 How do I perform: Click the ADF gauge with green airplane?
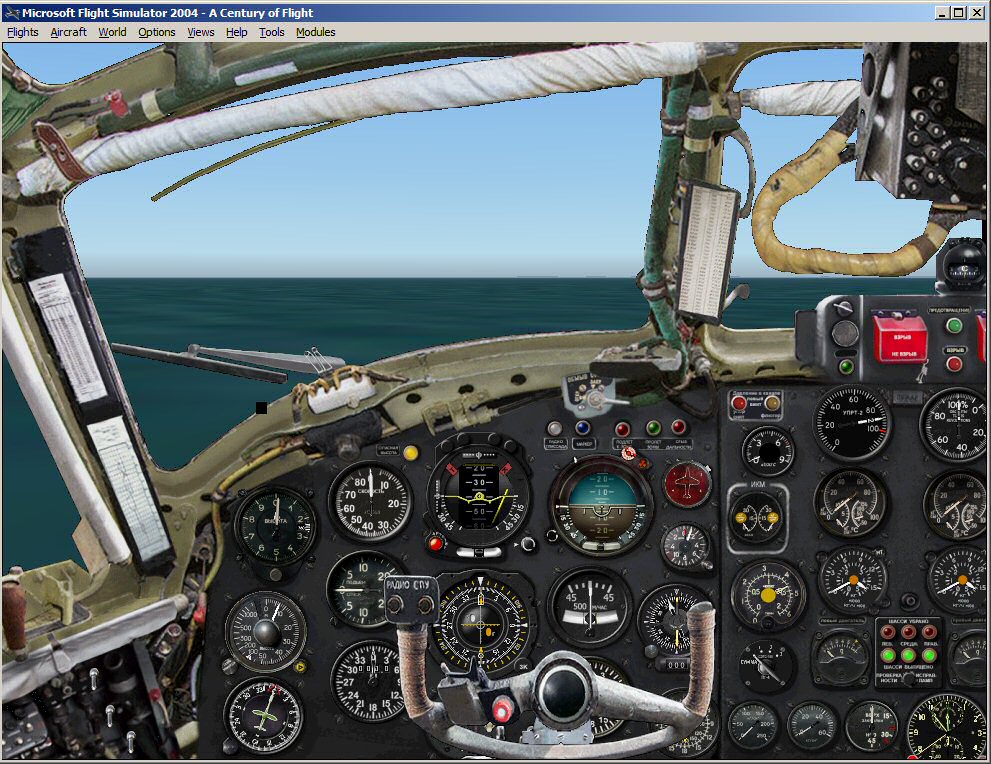point(264,715)
